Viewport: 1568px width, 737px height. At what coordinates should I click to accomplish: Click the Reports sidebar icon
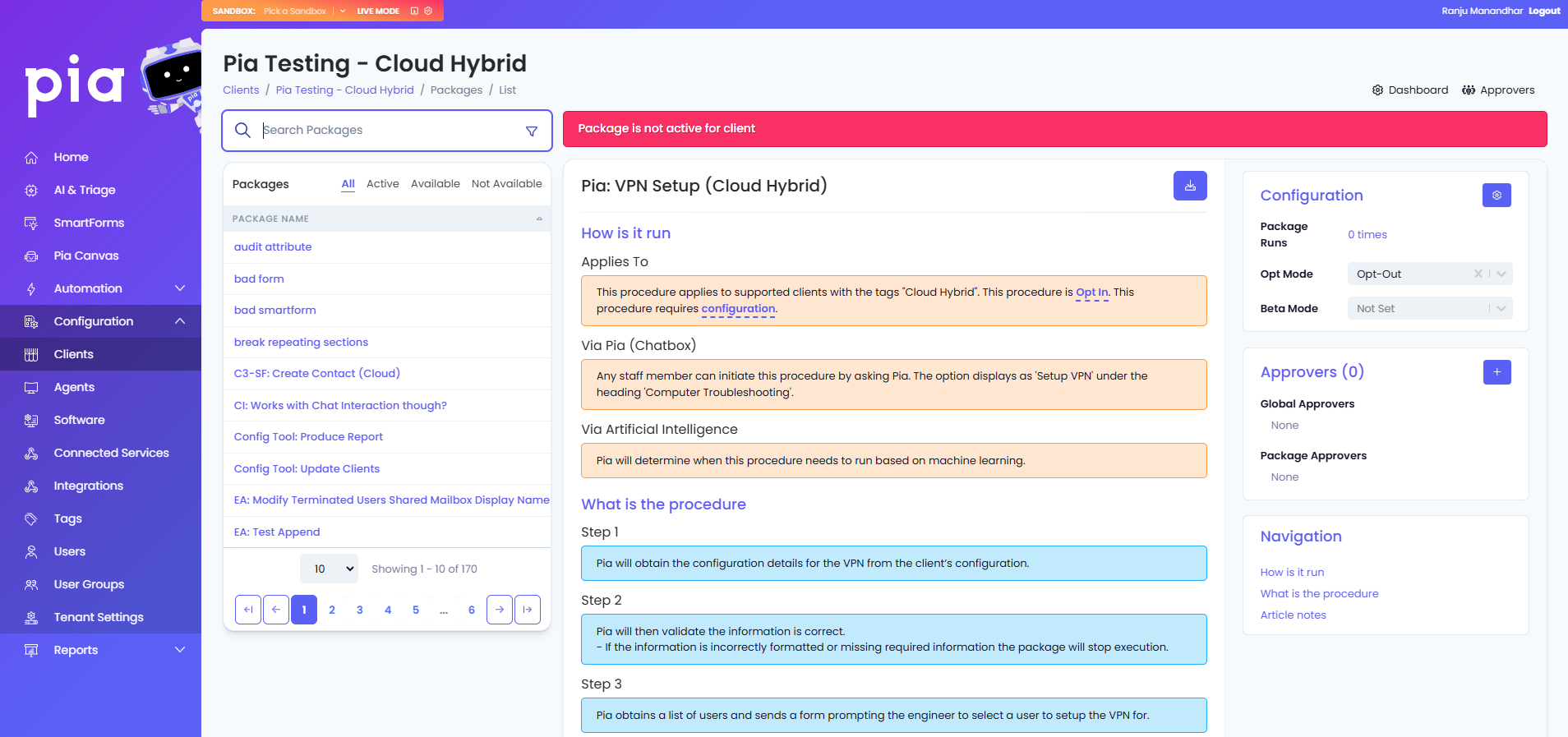[x=31, y=650]
